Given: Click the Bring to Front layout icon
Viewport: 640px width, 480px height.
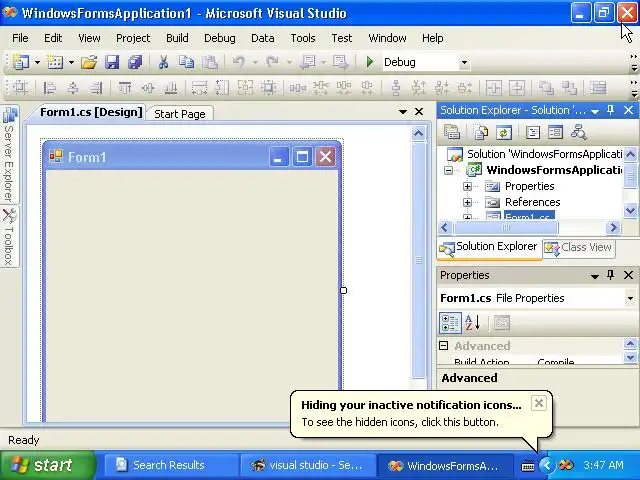Looking at the screenshot, I should (546, 88).
